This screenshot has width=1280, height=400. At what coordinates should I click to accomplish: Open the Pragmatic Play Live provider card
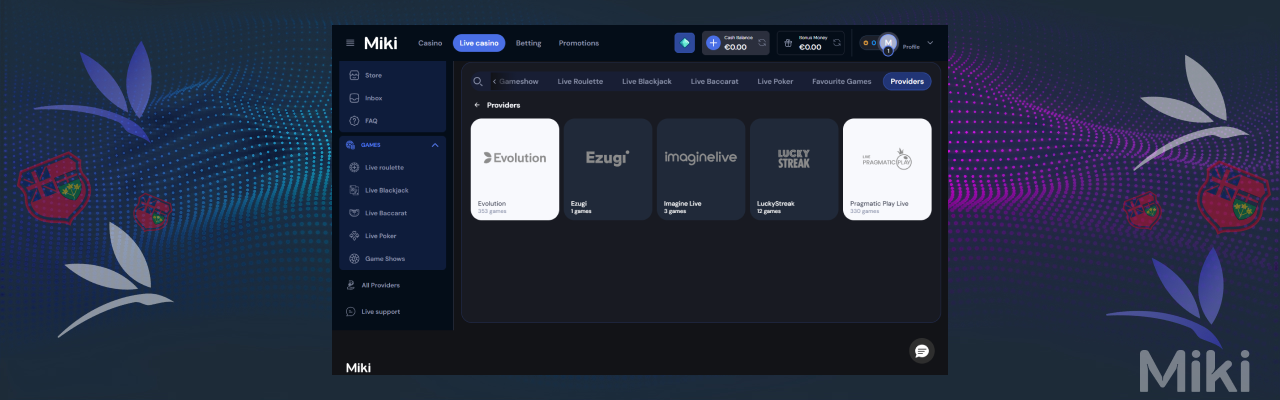tap(887, 169)
